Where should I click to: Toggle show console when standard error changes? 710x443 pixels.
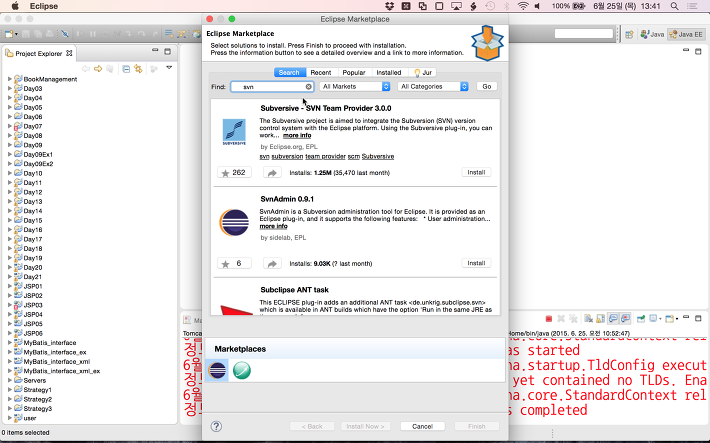(626, 319)
